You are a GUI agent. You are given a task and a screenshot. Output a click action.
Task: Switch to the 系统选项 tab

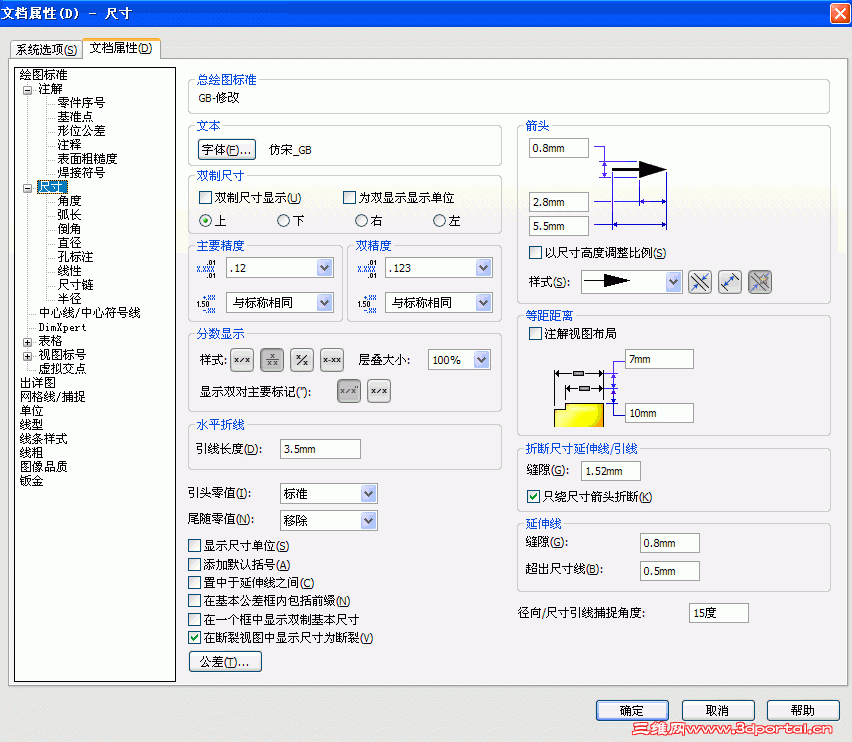[46, 49]
